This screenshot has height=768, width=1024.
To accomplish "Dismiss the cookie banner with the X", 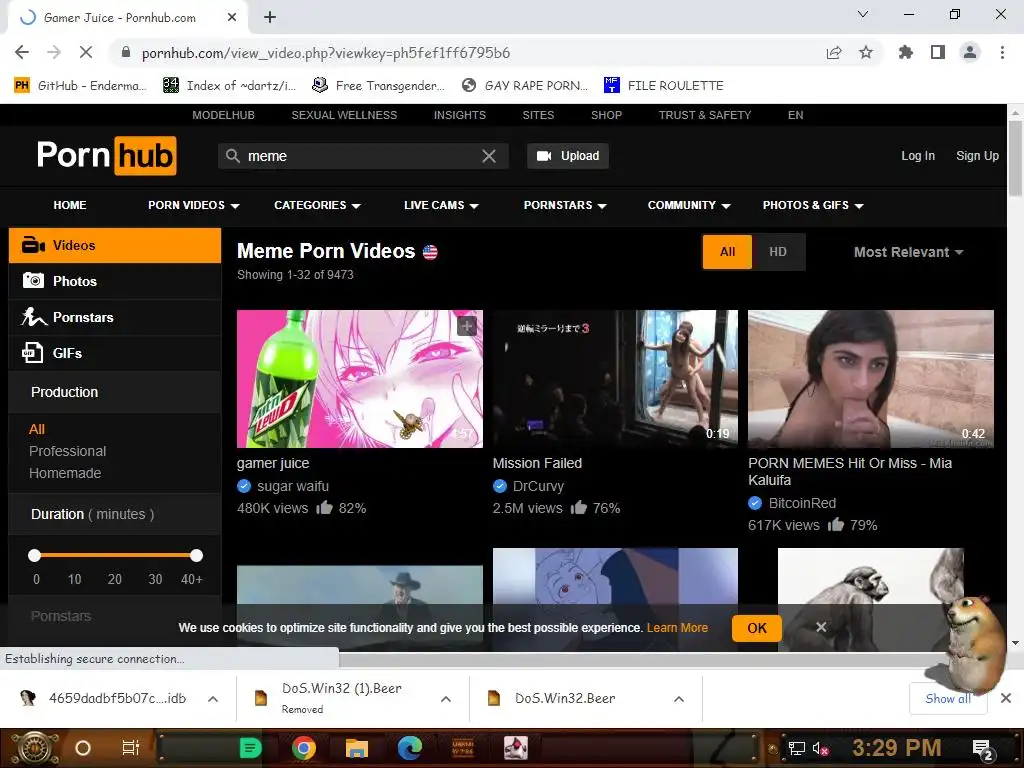I will pyautogui.click(x=821, y=627).
